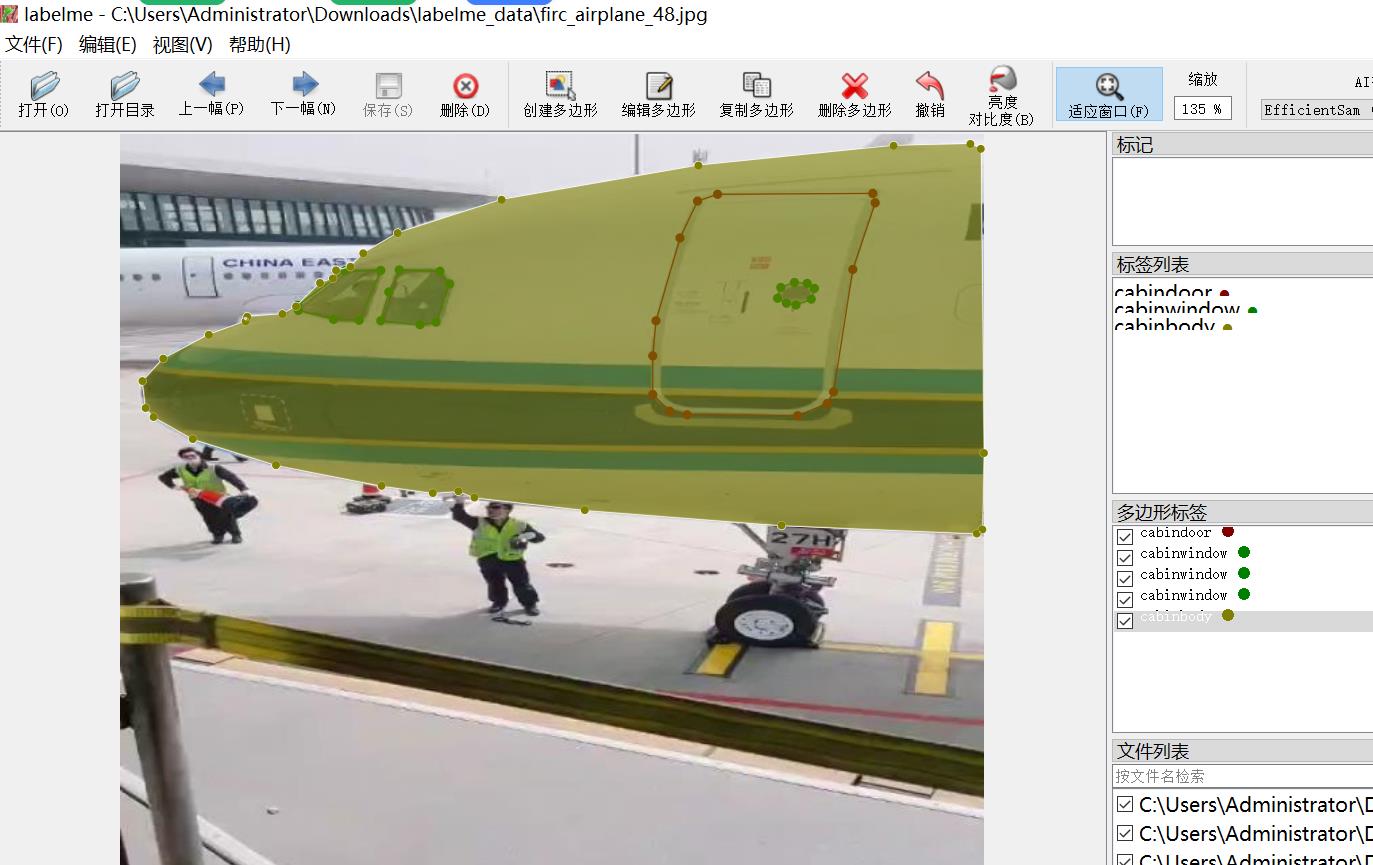This screenshot has height=865, width=1373.
Task: Open the 视图(V) menu
Action: (x=182, y=45)
